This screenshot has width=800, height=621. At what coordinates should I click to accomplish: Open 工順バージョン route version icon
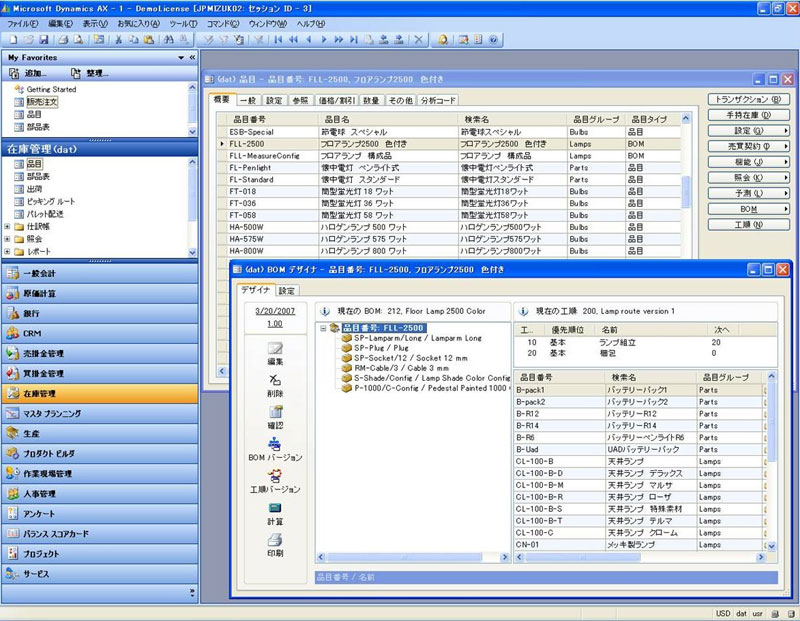pyautogui.click(x=275, y=482)
